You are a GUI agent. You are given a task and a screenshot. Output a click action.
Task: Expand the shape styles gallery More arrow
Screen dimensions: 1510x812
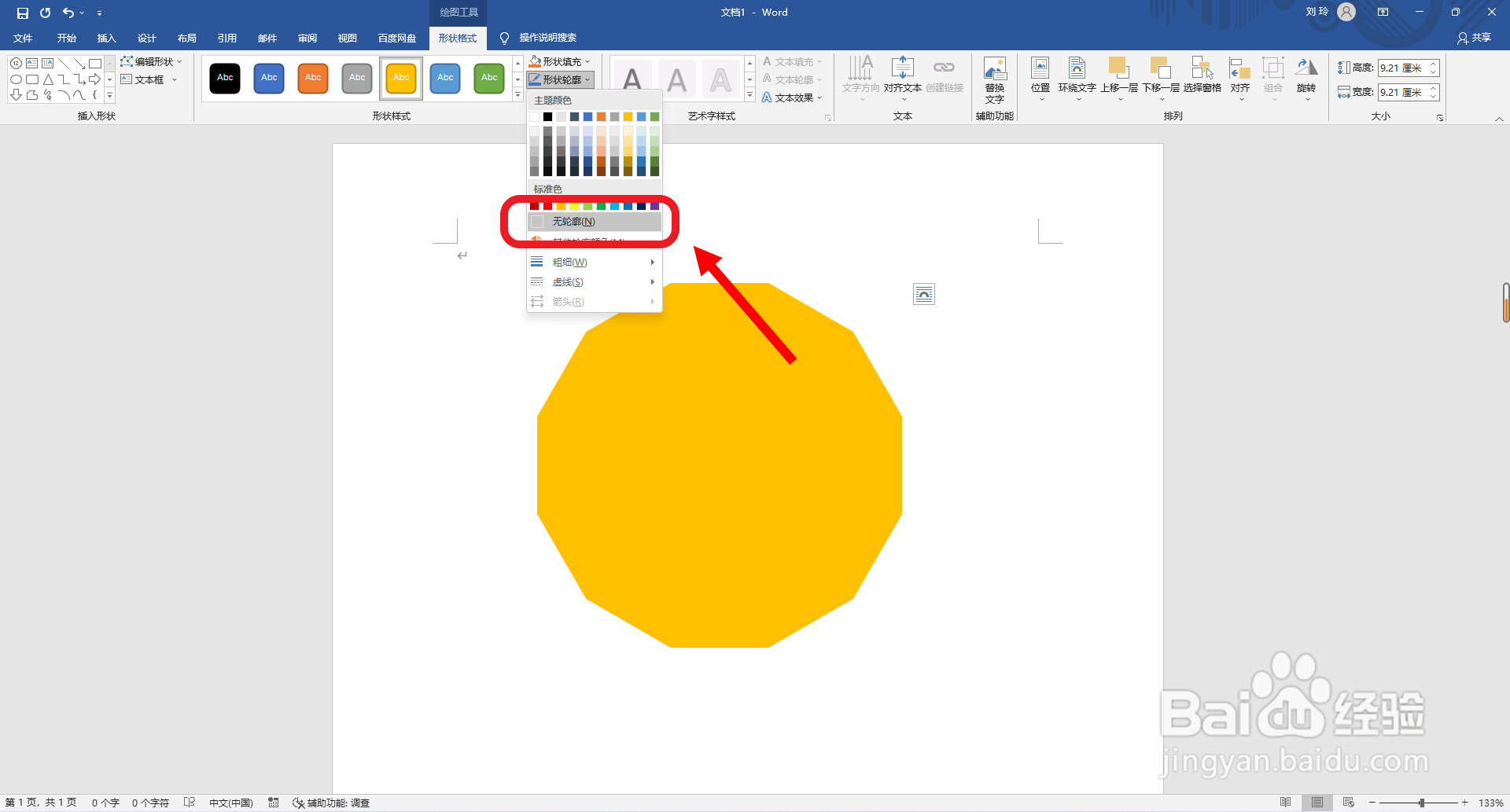(517, 95)
